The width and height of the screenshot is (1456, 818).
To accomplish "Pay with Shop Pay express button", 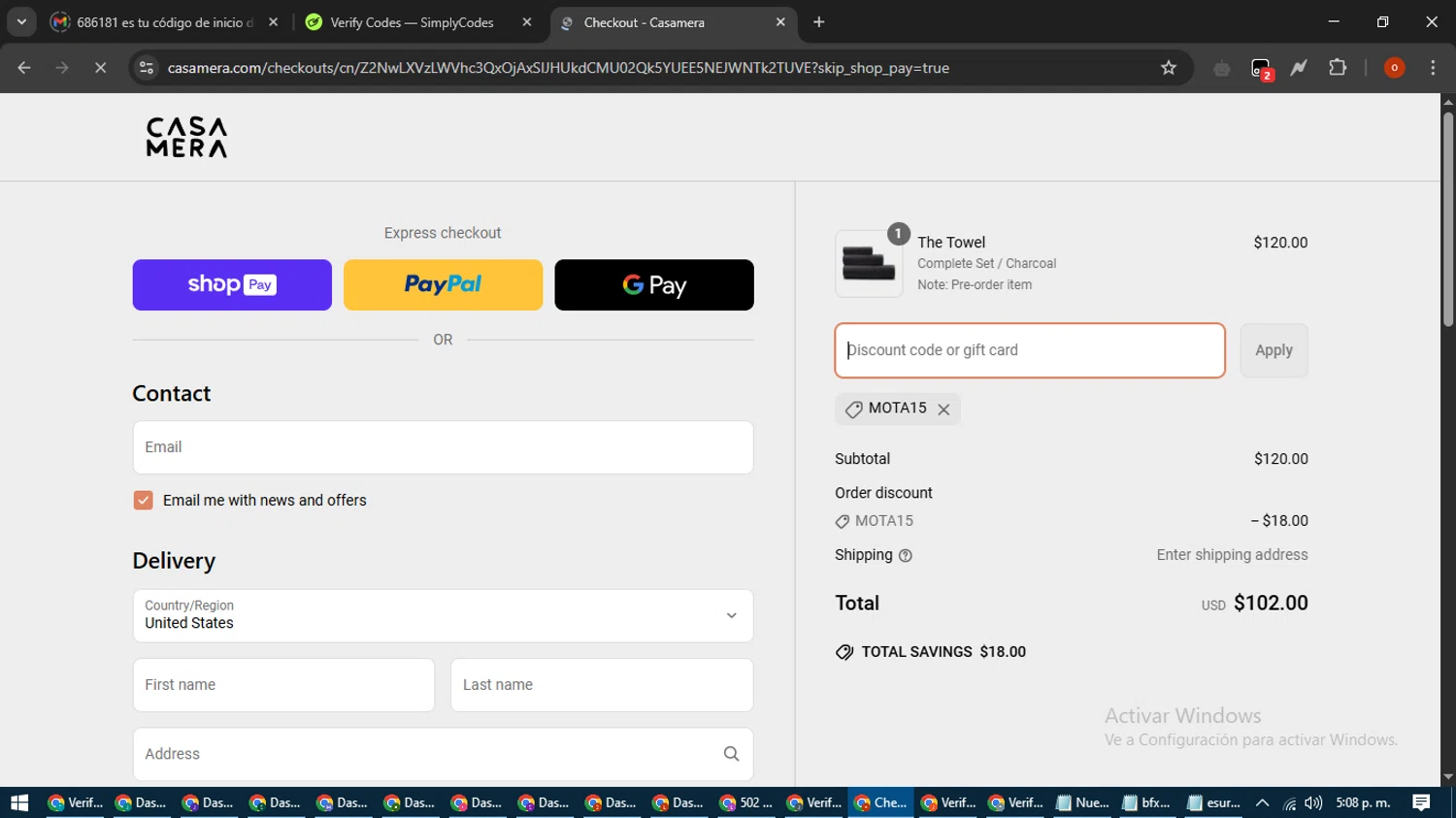I will point(232,284).
